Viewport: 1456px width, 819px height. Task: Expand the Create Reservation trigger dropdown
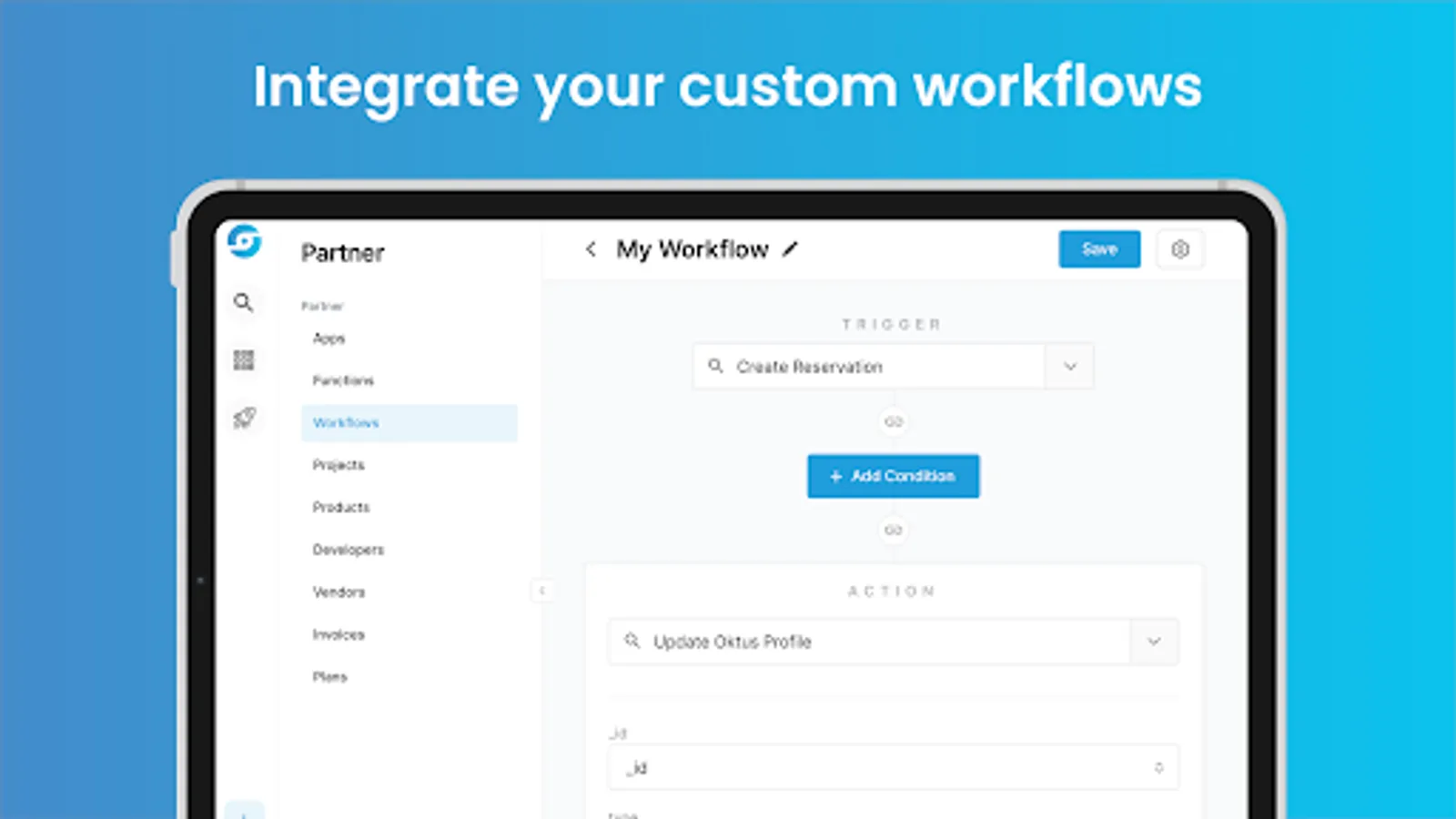[x=1070, y=367]
